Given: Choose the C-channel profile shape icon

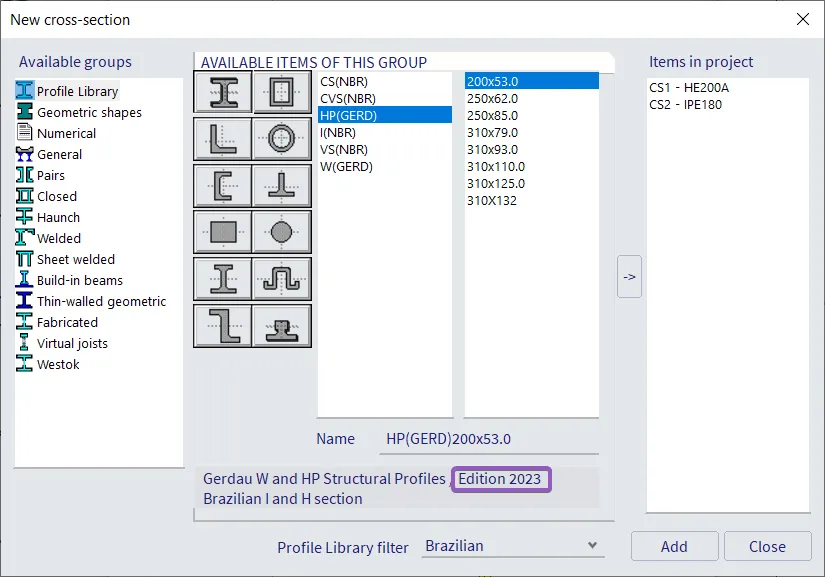Looking at the screenshot, I should point(222,186).
